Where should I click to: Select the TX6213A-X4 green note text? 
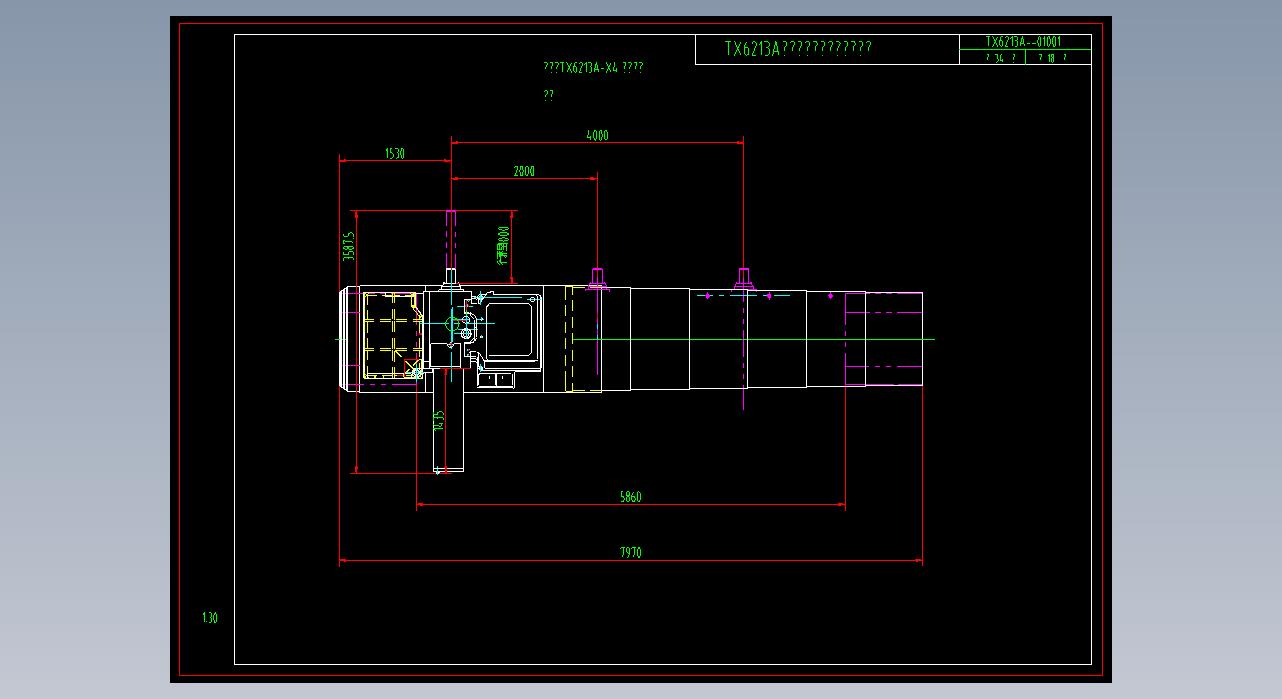pos(593,68)
